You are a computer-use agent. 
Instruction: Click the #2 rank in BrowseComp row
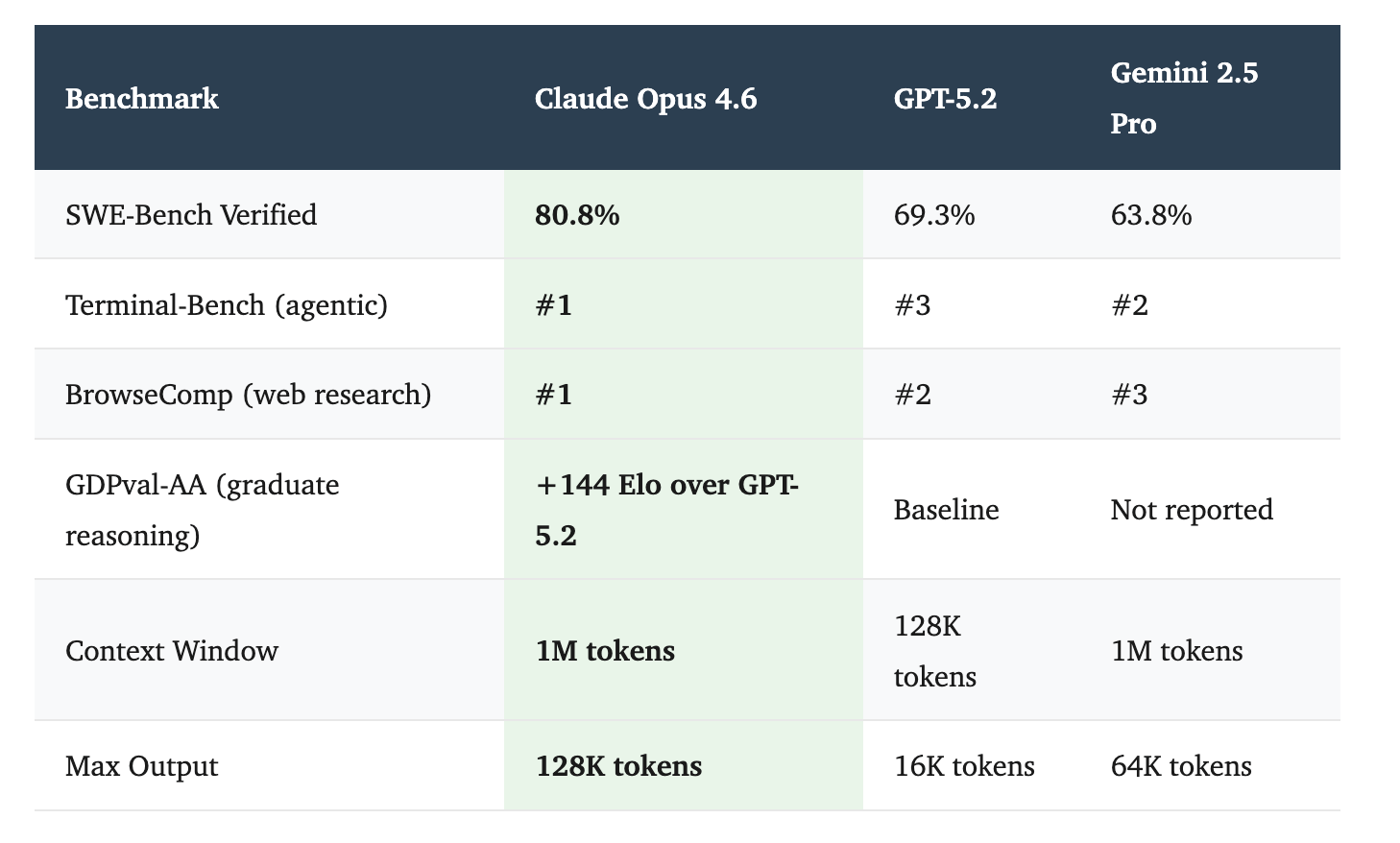coord(912,395)
